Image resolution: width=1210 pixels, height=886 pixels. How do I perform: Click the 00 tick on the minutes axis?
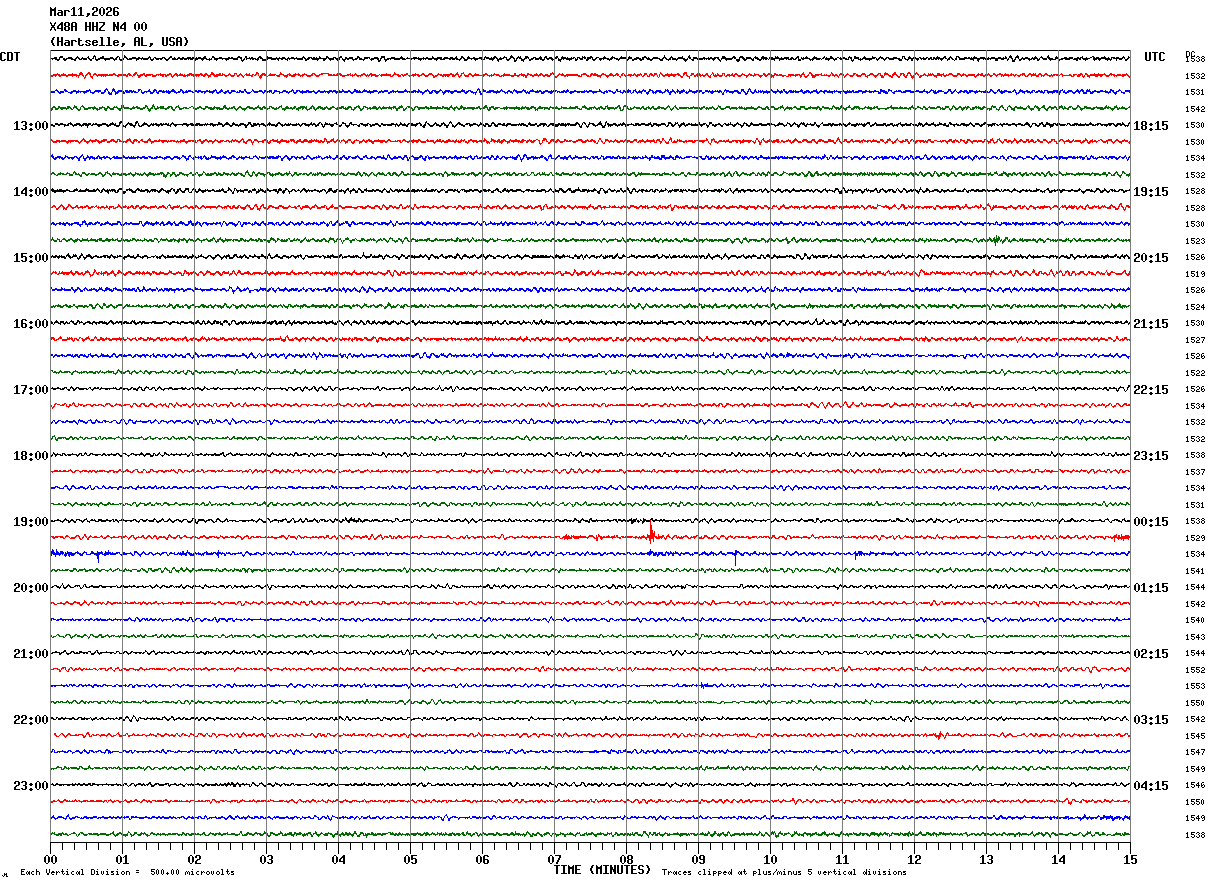[x=50, y=859]
